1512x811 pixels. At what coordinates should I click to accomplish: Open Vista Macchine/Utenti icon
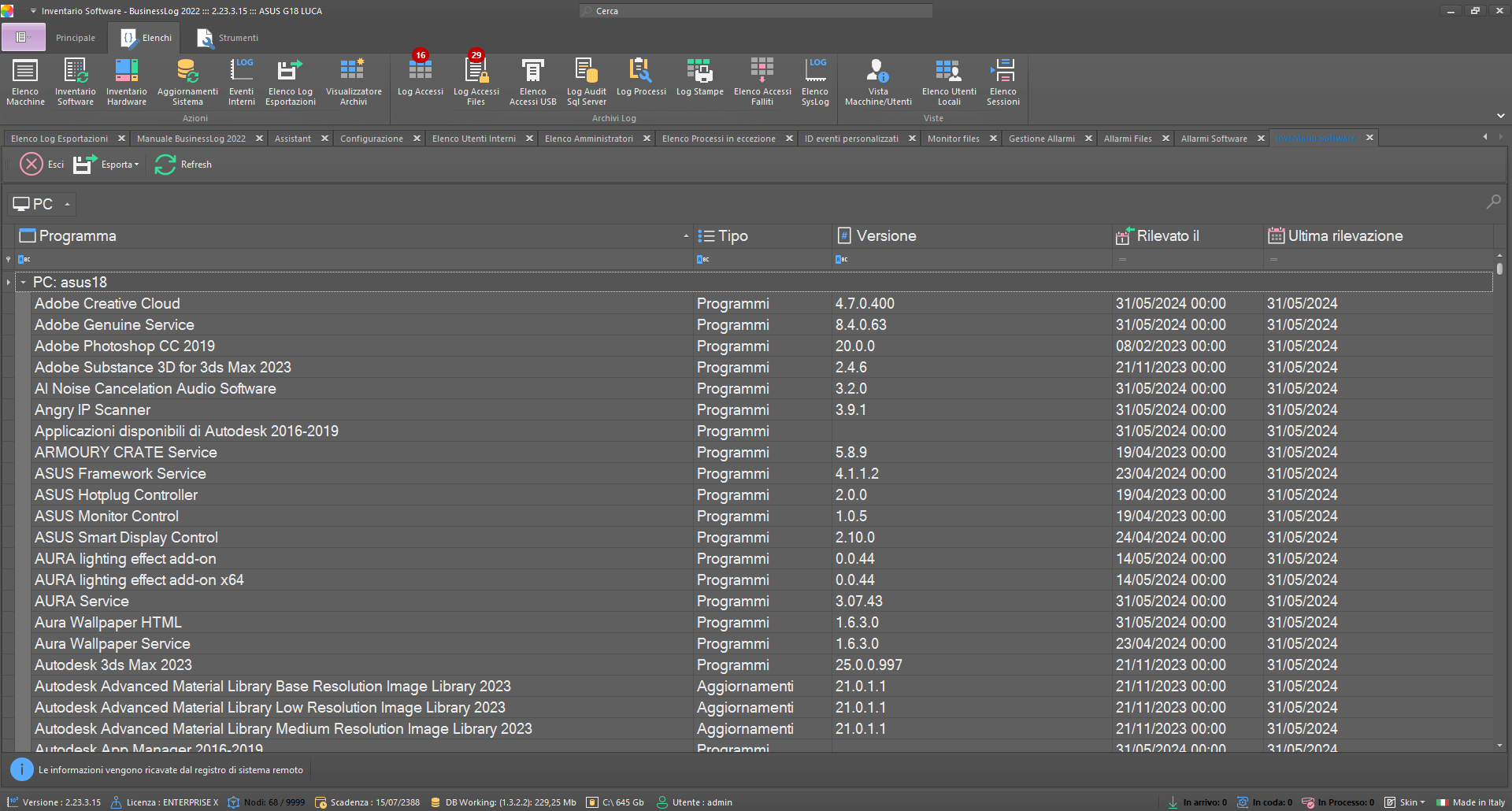pyautogui.click(x=878, y=82)
